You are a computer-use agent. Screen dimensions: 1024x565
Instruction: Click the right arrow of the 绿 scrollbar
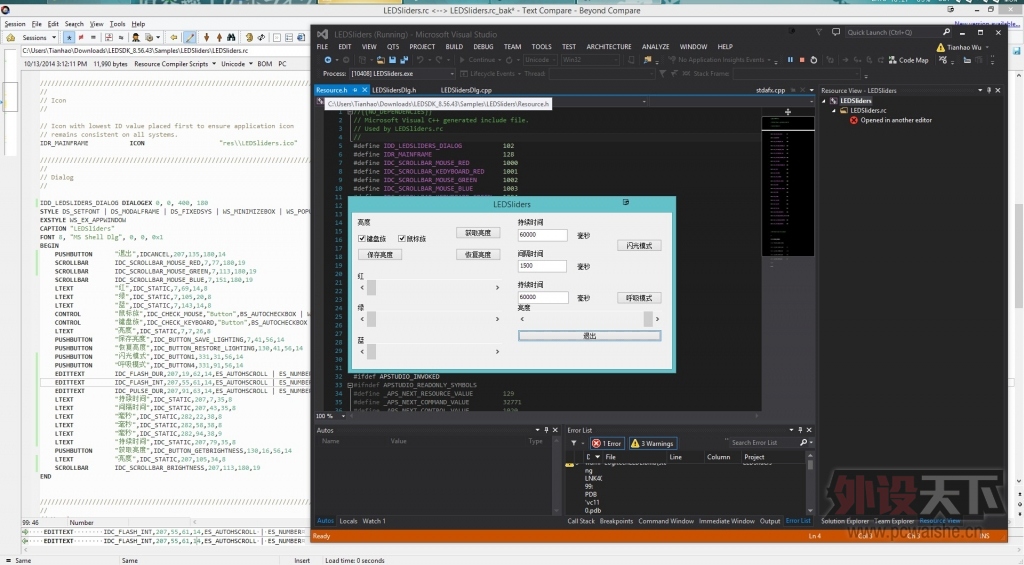pyautogui.click(x=497, y=319)
